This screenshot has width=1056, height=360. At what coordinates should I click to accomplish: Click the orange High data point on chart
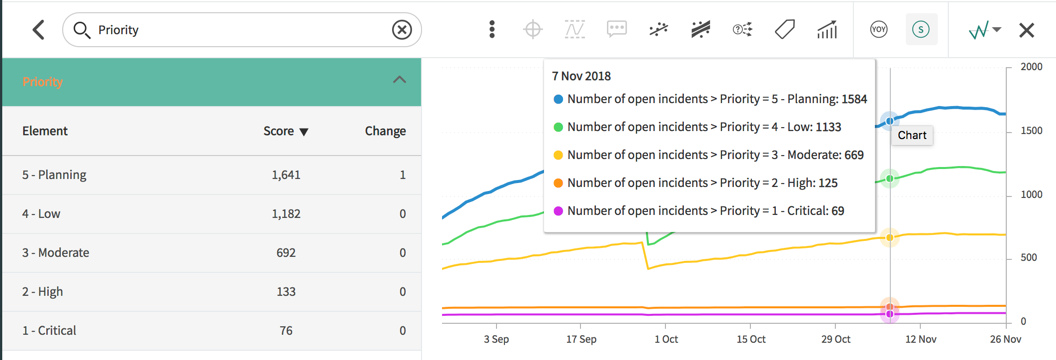pyautogui.click(x=890, y=307)
